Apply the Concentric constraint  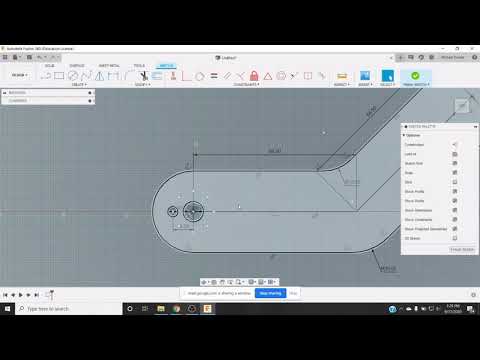[281, 76]
